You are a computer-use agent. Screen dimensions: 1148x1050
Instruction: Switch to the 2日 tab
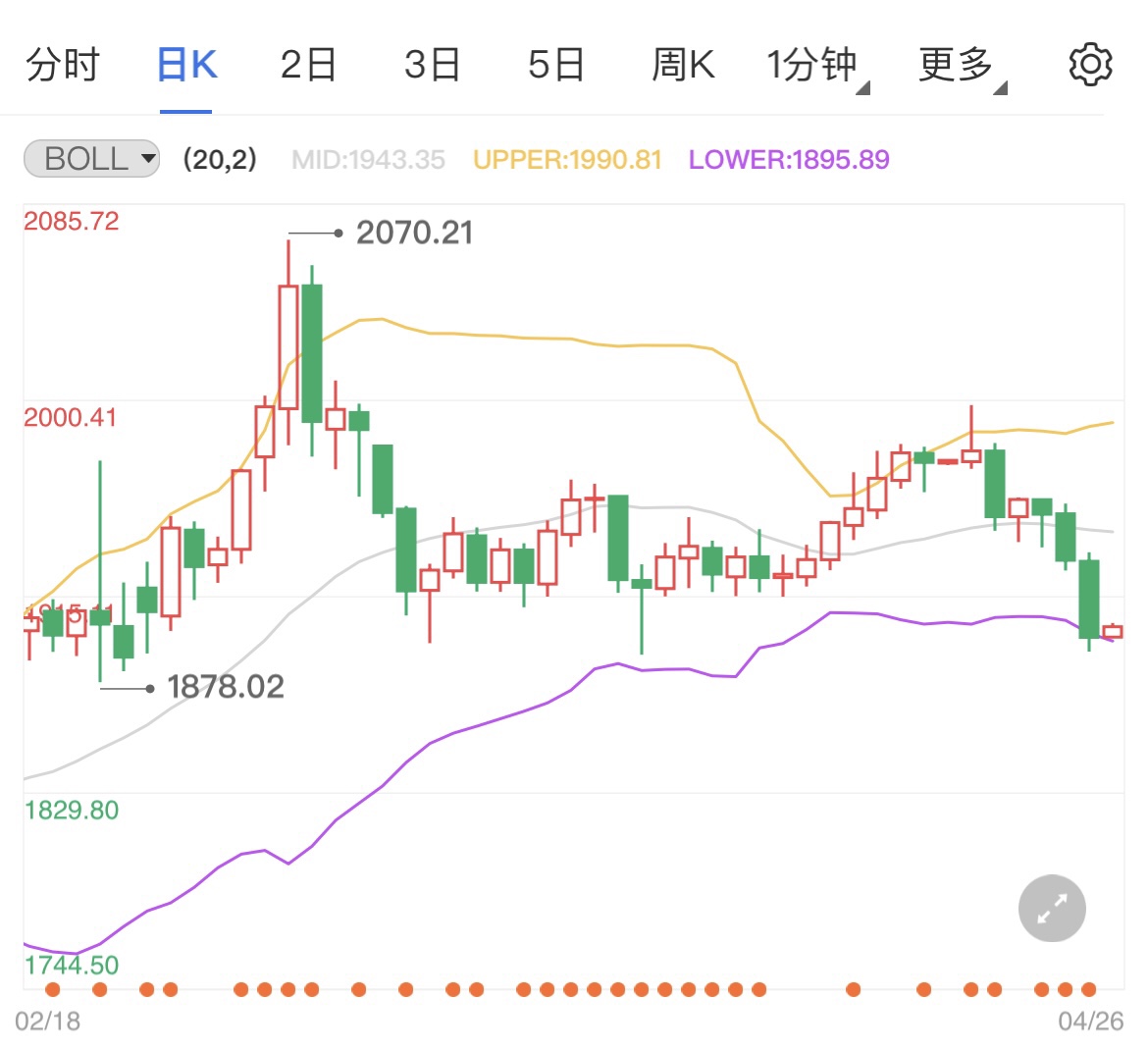(308, 65)
